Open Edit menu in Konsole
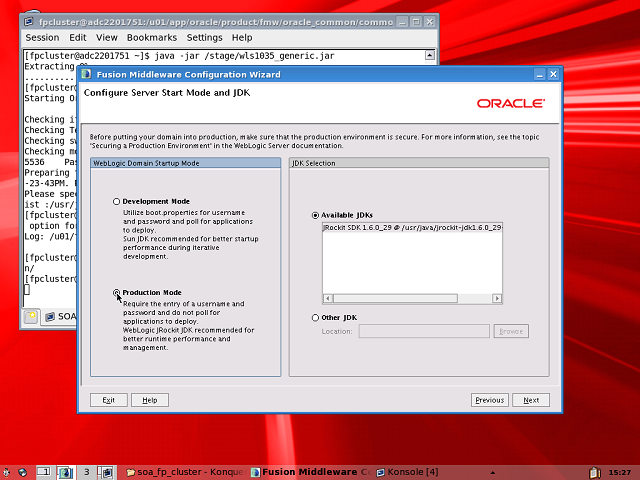640x480 pixels. 78,38
